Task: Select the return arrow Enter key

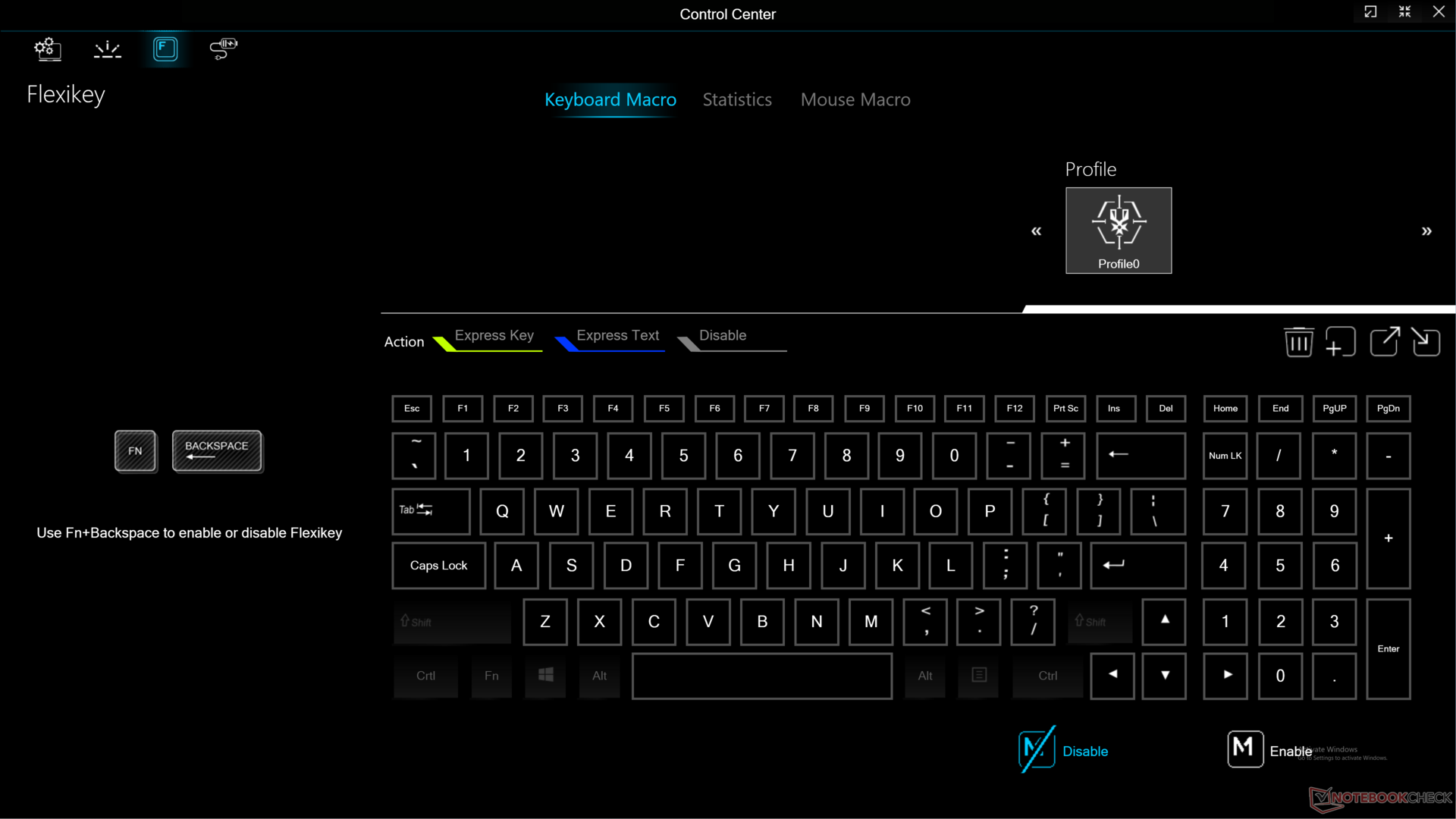Action: point(1137,566)
